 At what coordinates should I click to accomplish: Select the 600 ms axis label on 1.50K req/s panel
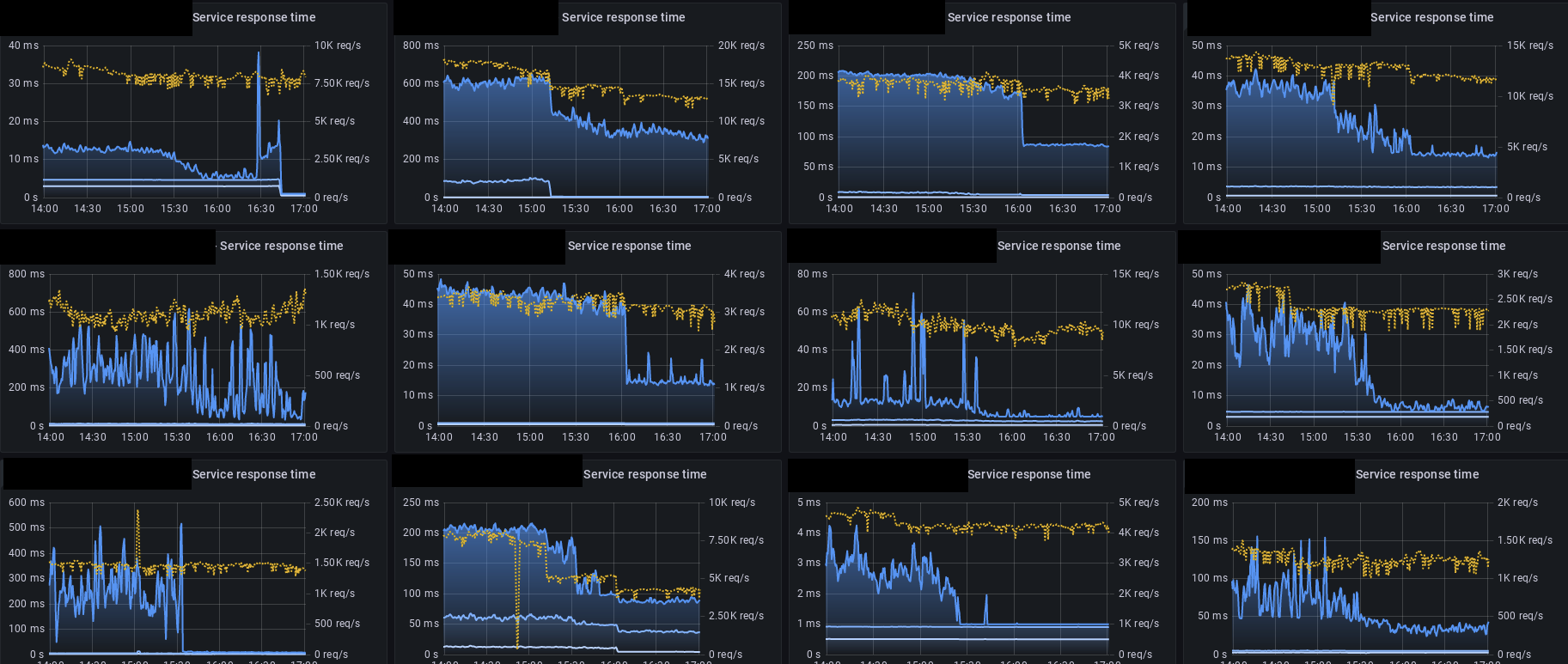pos(27,312)
